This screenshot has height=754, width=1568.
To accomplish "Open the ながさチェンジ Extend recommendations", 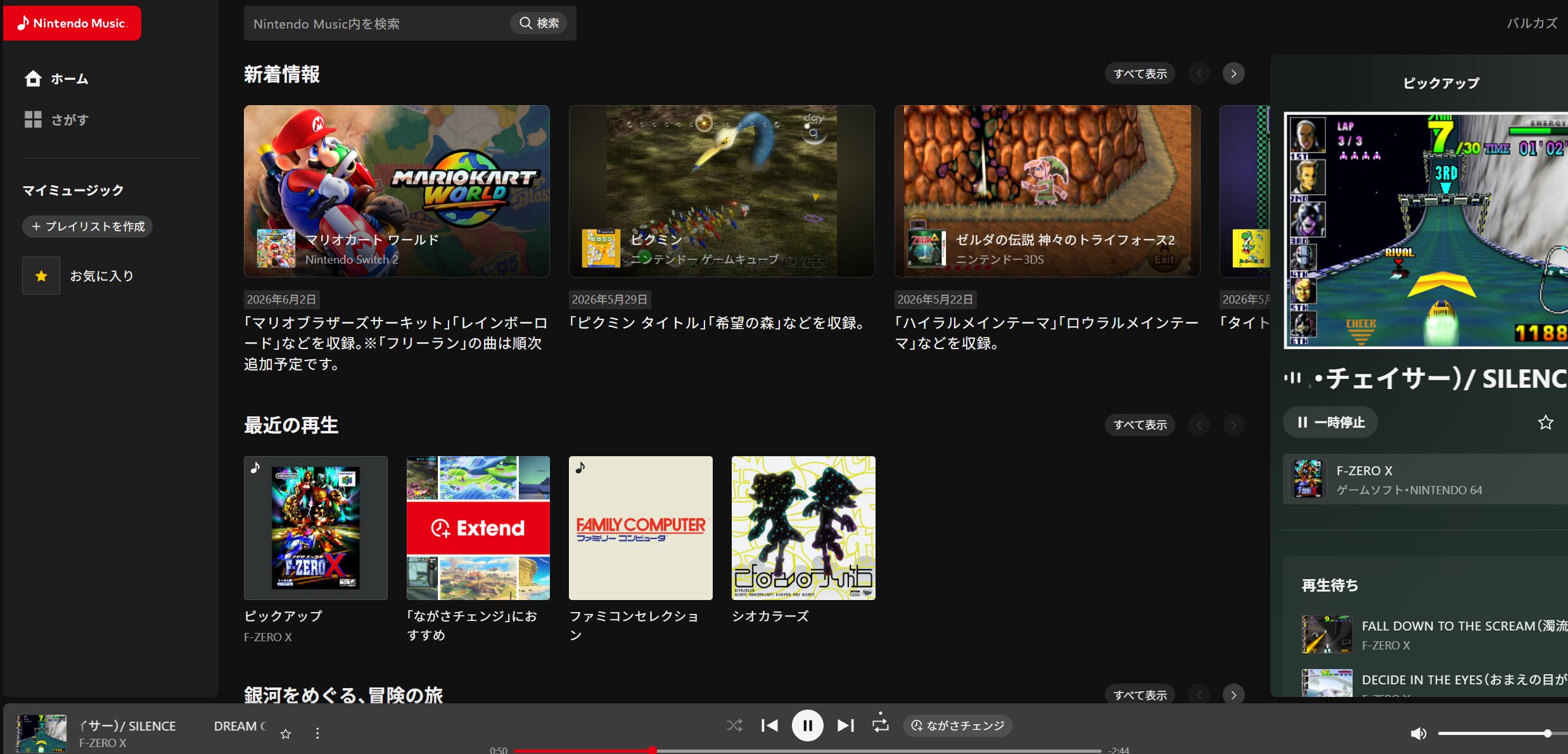I will point(478,528).
